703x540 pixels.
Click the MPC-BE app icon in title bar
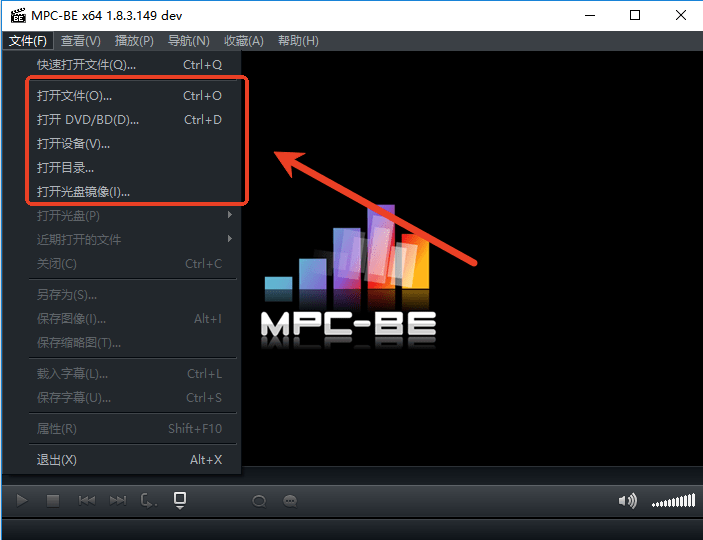point(17,16)
